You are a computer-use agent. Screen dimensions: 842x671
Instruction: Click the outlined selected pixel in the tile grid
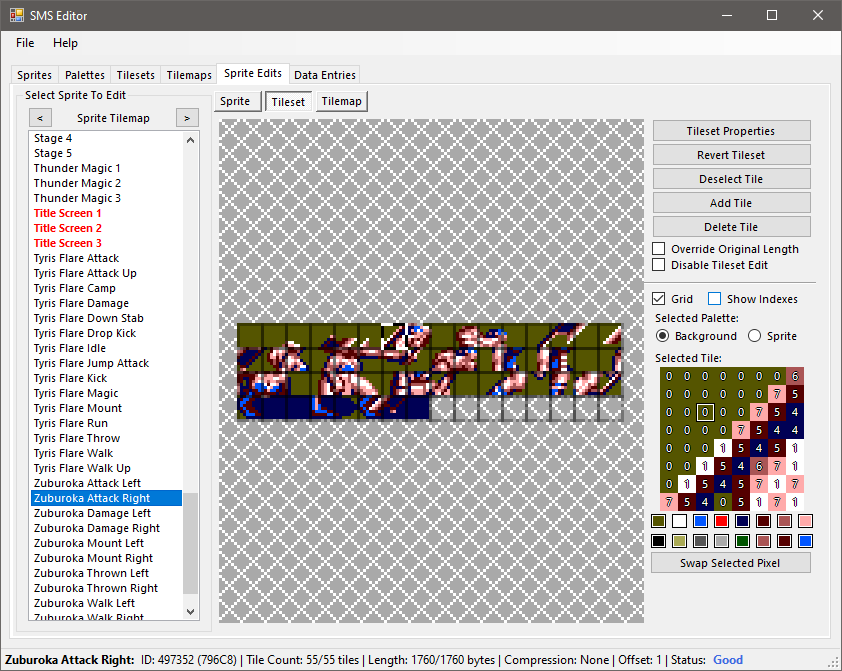tap(705, 412)
